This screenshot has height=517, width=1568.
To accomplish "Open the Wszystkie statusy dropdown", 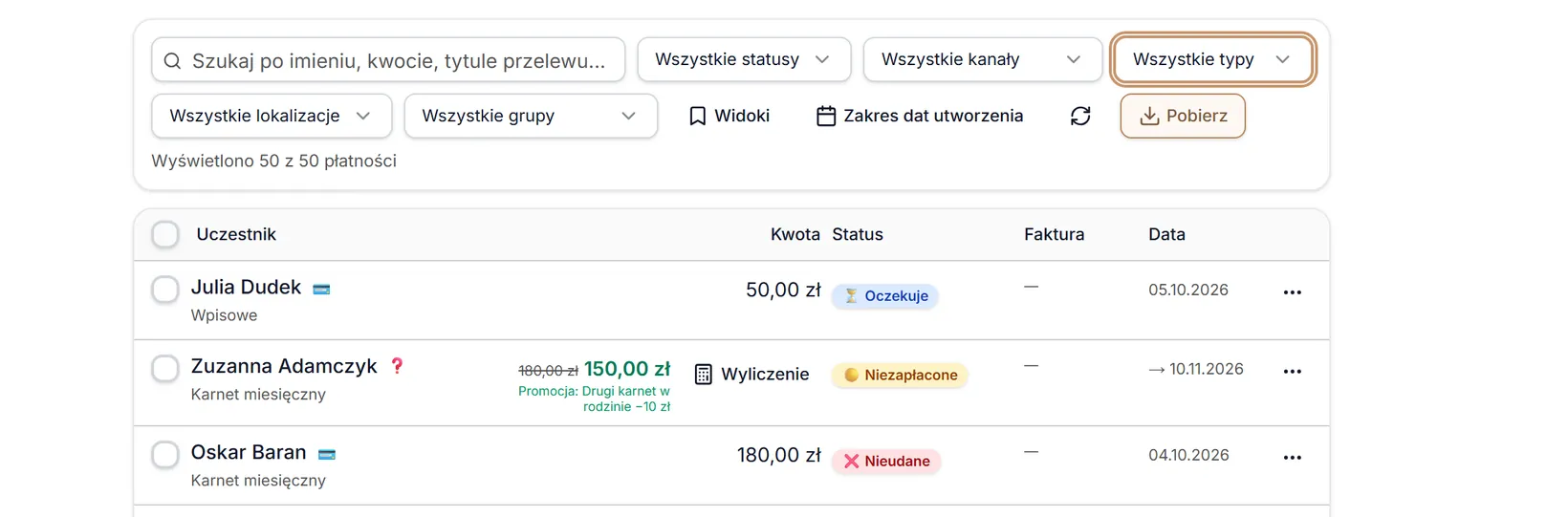I will pyautogui.click(x=744, y=59).
